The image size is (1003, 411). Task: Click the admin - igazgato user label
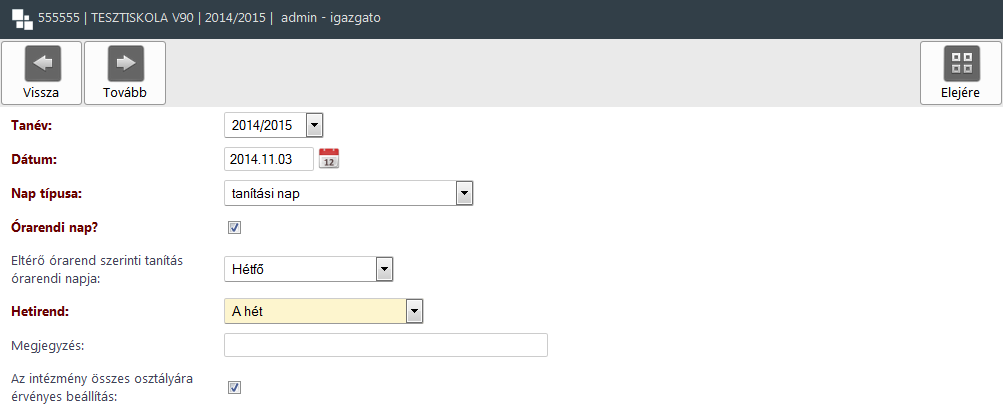pos(331,18)
